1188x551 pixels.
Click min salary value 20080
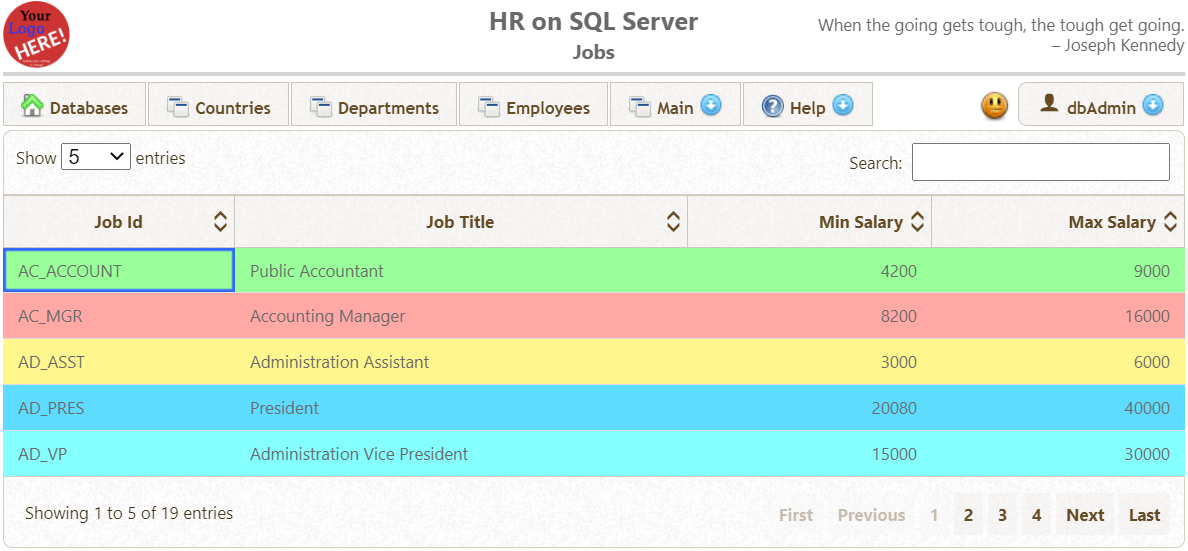[894, 408]
